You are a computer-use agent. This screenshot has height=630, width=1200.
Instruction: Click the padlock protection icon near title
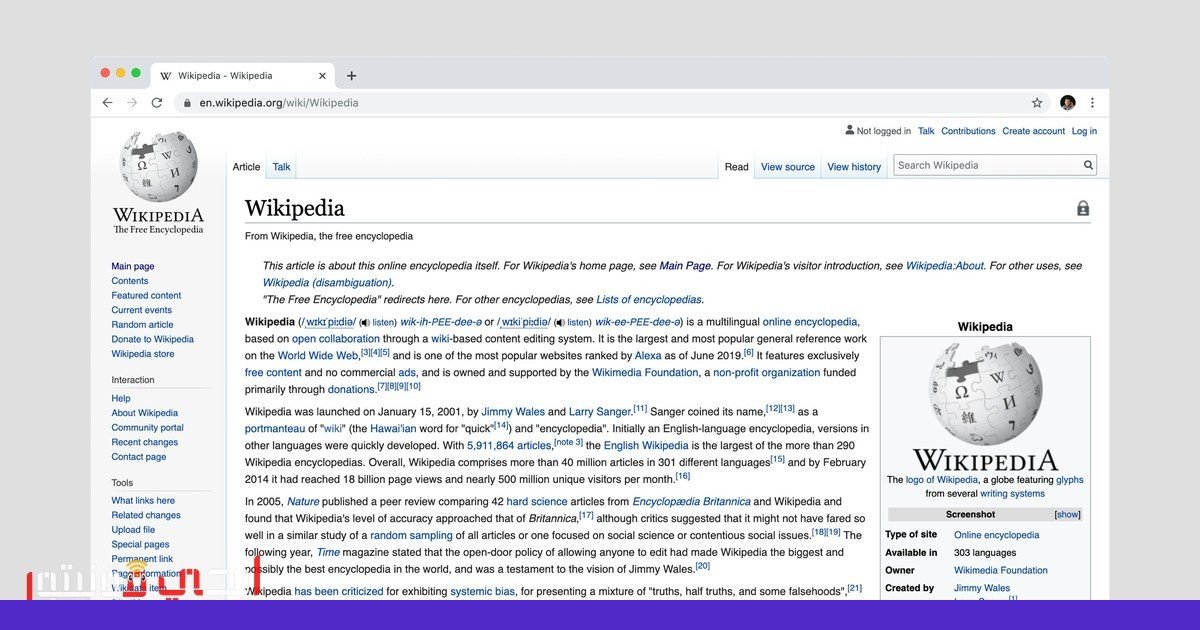pyautogui.click(x=1082, y=209)
